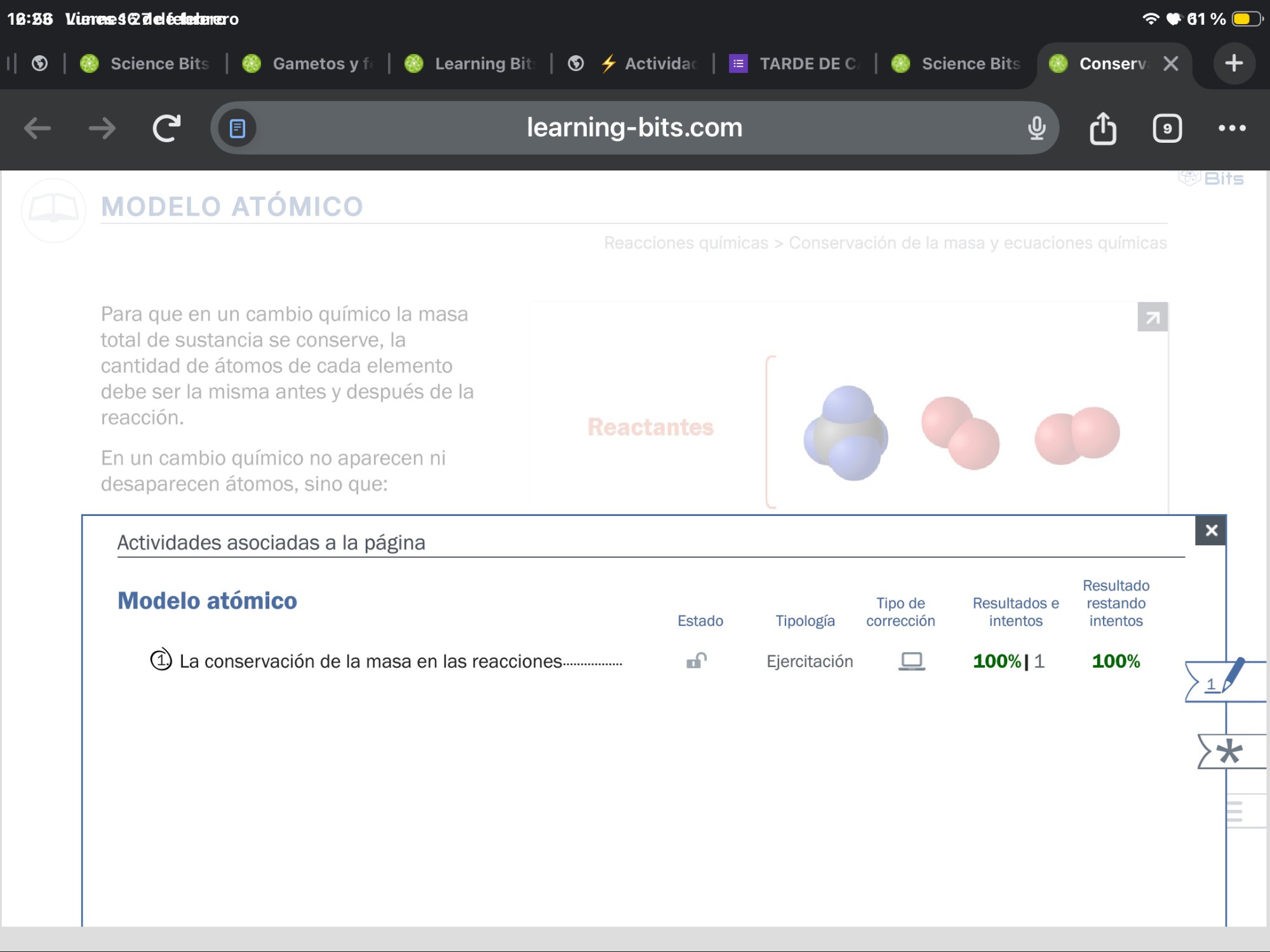1270x952 pixels.
Task: Go back with the left arrow
Action: [x=37, y=128]
